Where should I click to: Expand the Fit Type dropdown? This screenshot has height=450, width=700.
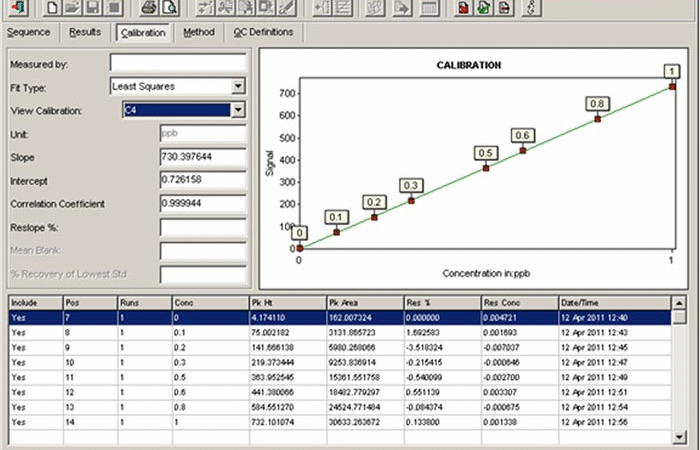[x=238, y=87]
